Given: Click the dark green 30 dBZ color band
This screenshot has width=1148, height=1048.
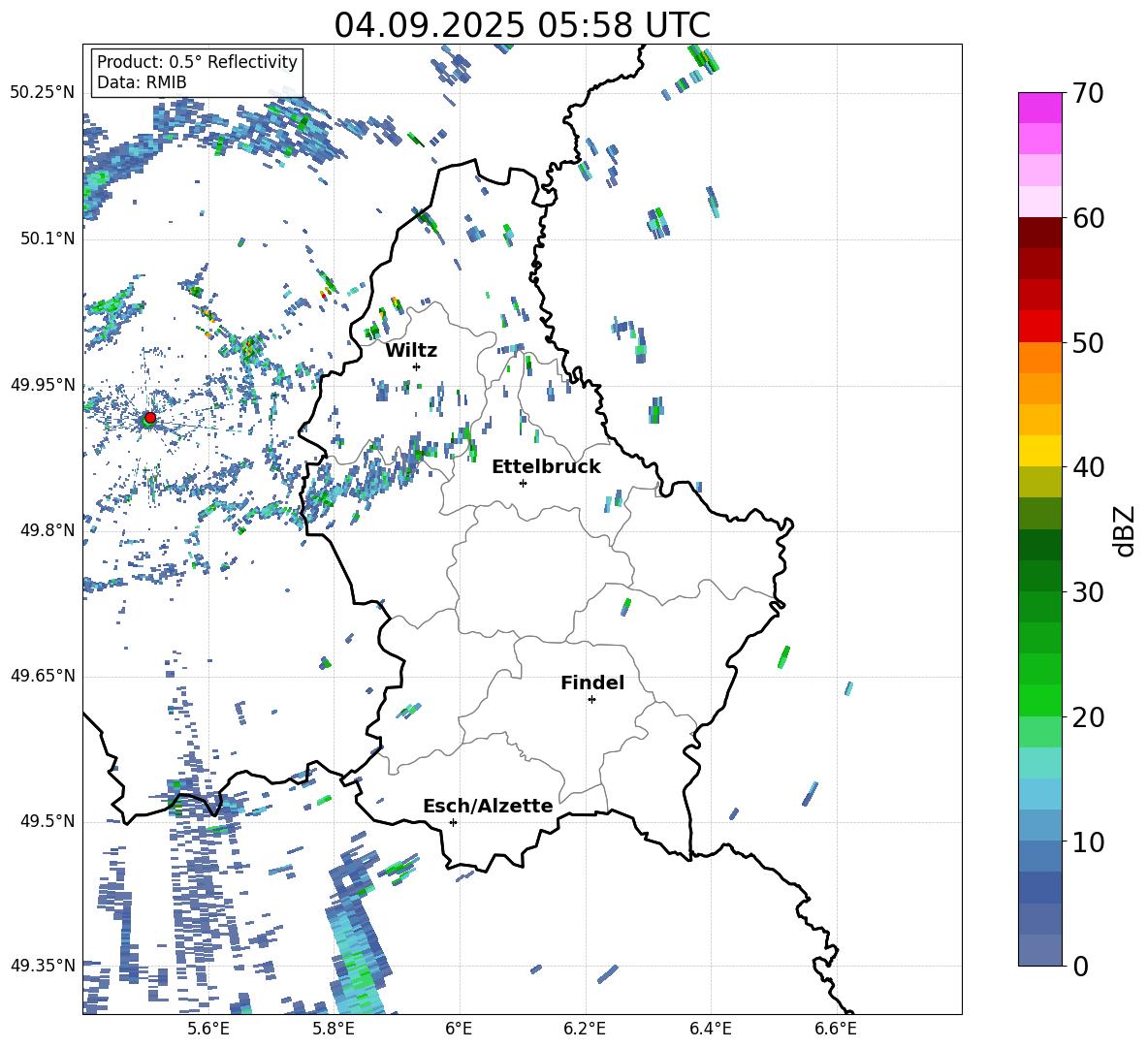Looking at the screenshot, I should click(1039, 576).
